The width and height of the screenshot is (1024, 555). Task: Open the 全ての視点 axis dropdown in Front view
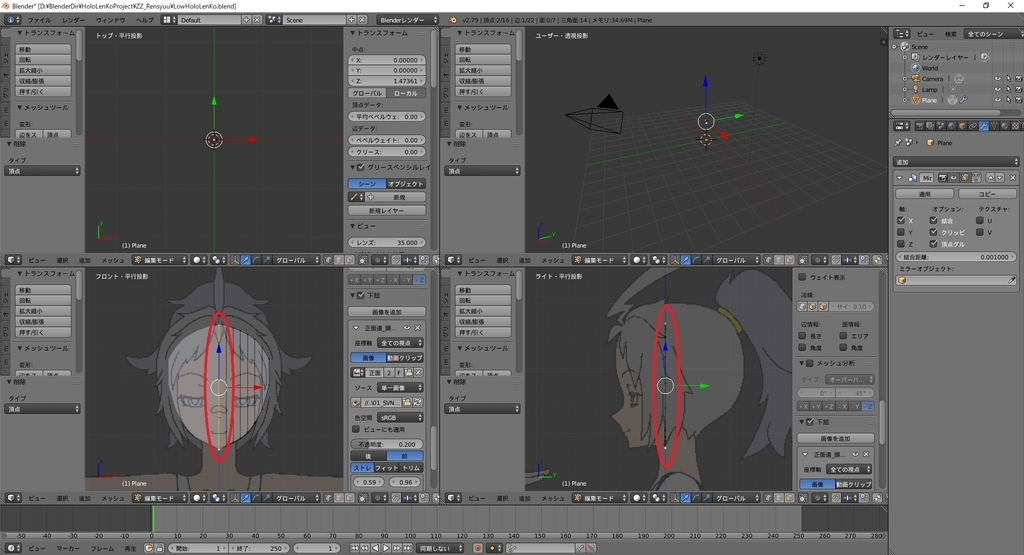(x=400, y=343)
